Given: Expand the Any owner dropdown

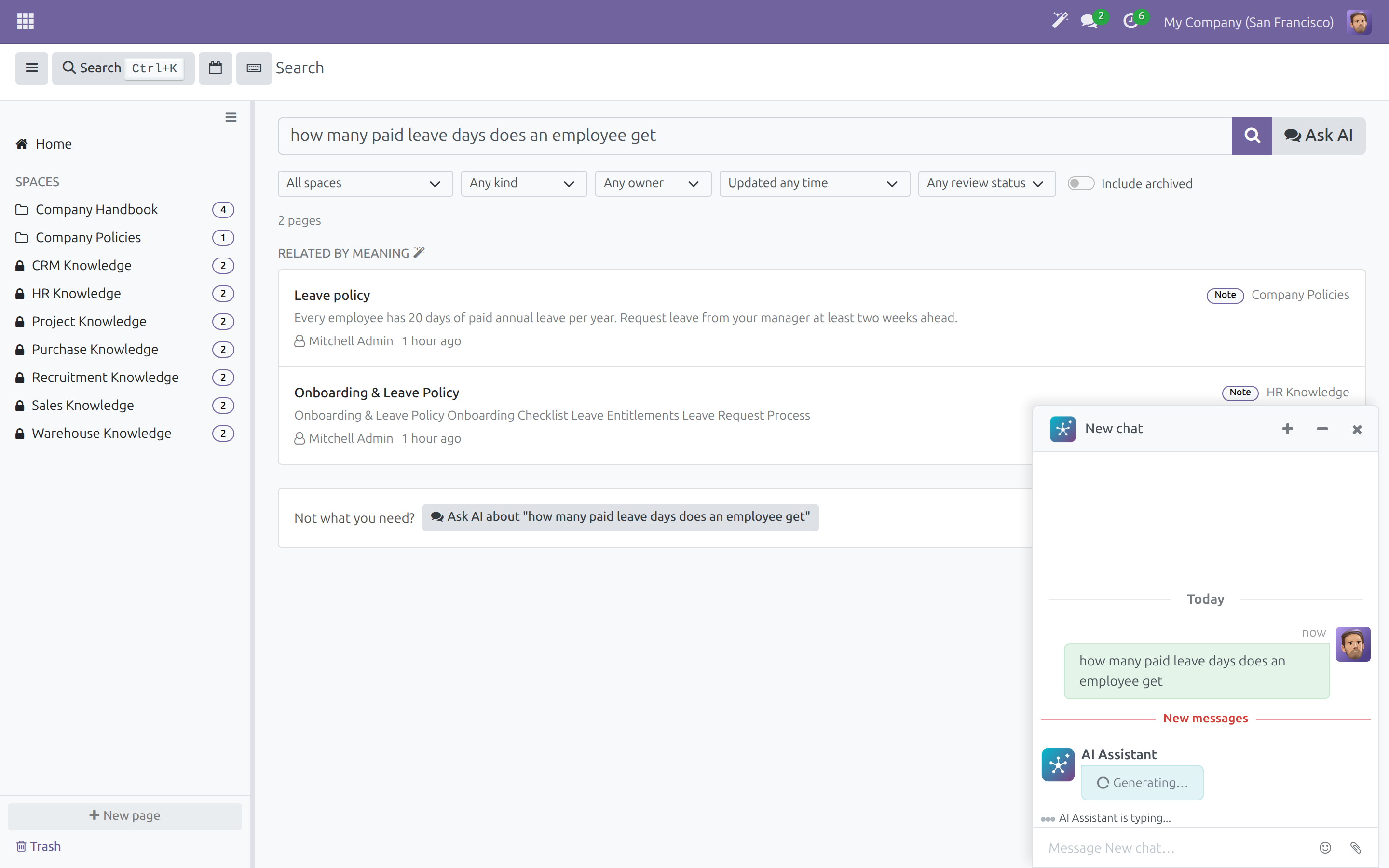Looking at the screenshot, I should [653, 183].
